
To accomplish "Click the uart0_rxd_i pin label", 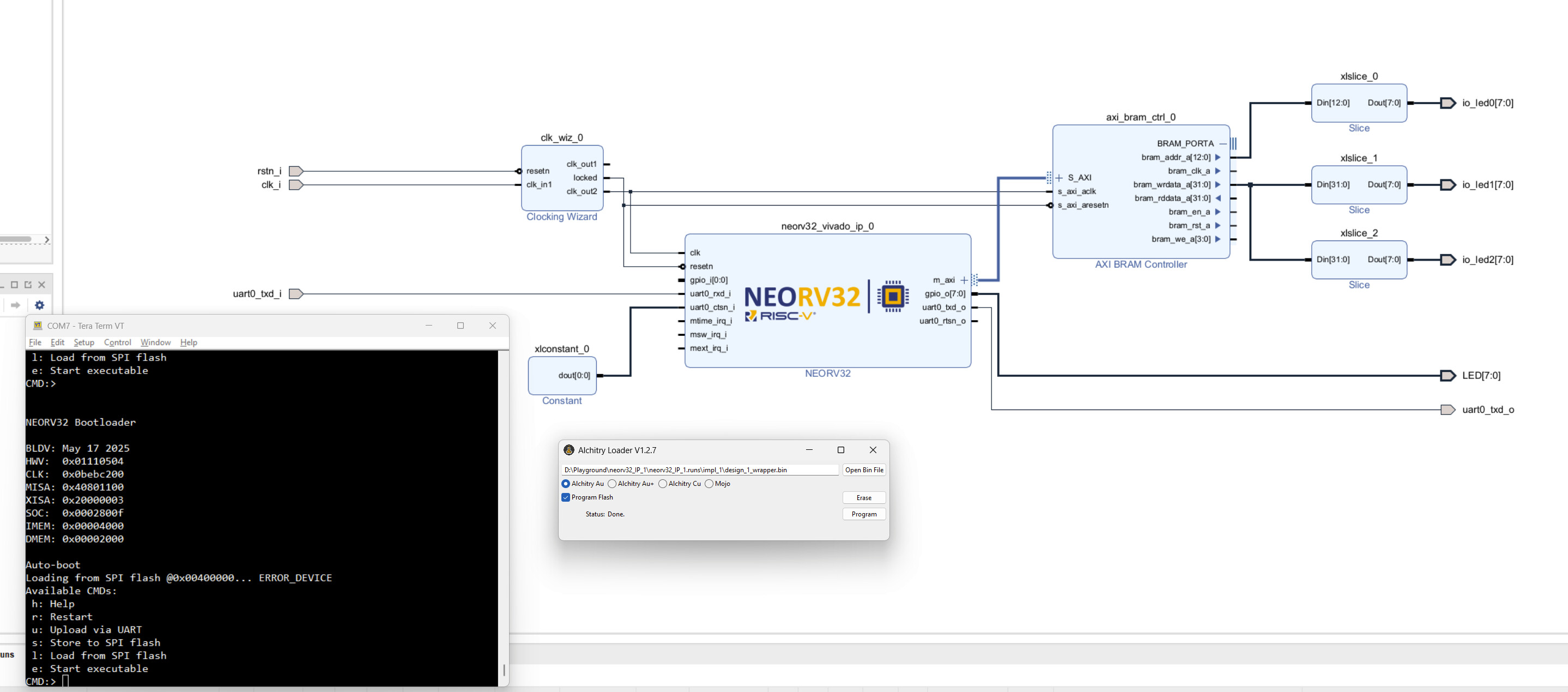I will pyautogui.click(x=710, y=293).
